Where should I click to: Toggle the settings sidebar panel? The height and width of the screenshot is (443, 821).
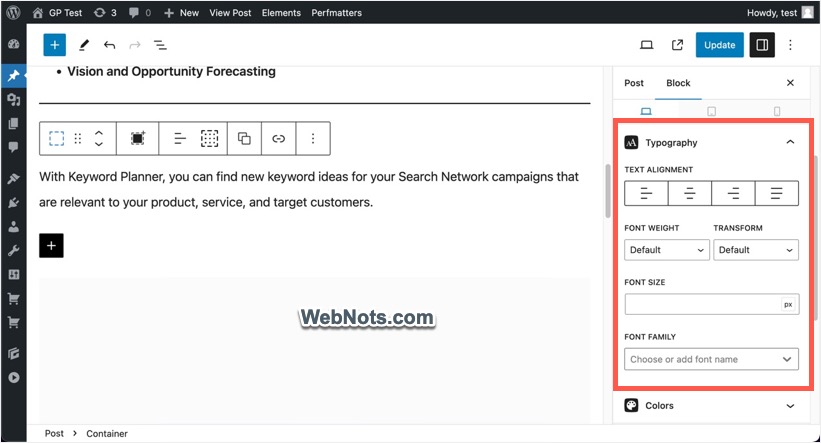pyautogui.click(x=761, y=45)
